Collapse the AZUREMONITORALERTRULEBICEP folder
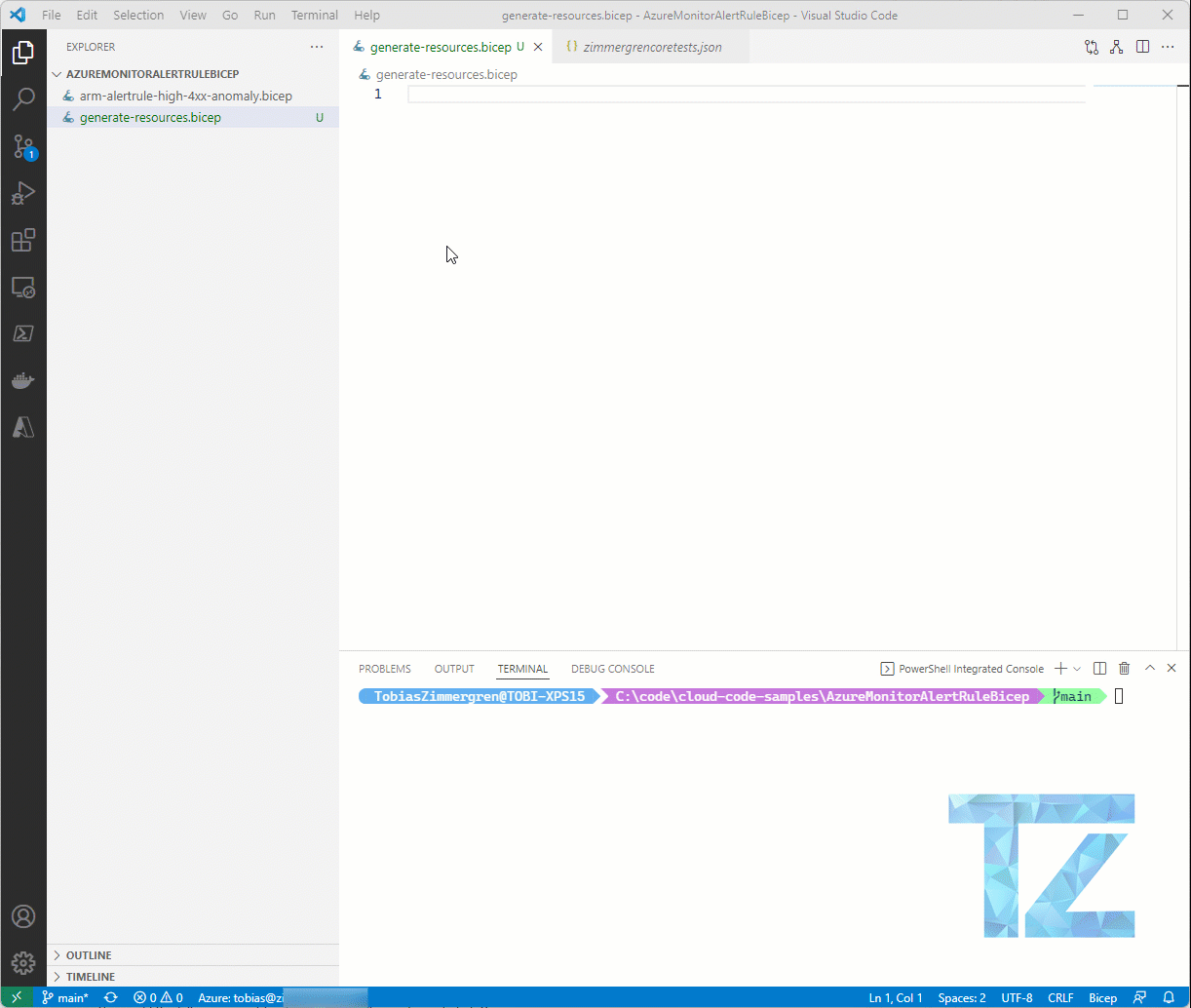The width and height of the screenshot is (1191, 1008). pyautogui.click(x=57, y=73)
